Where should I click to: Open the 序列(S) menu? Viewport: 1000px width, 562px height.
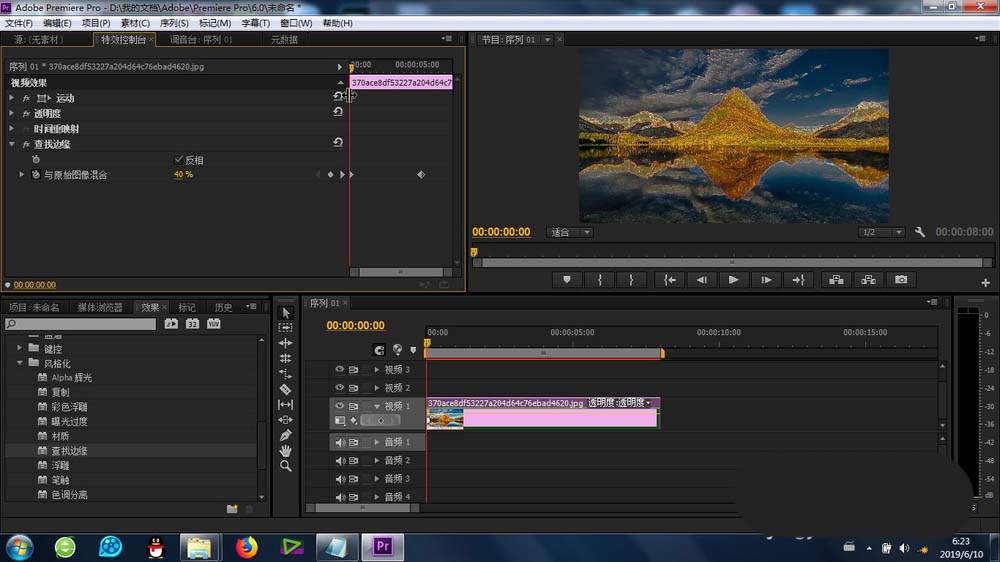tap(173, 23)
